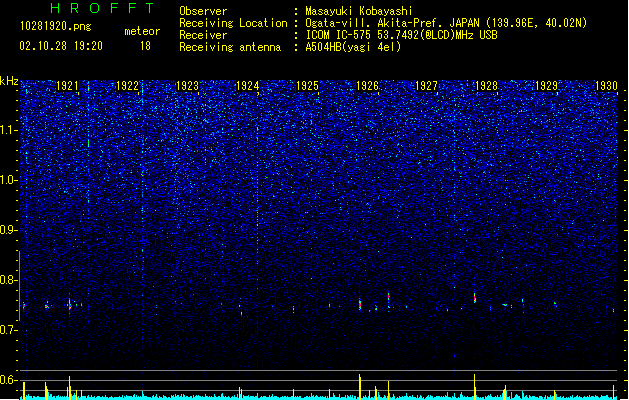Click the Receiving antenna label

(x=230, y=47)
